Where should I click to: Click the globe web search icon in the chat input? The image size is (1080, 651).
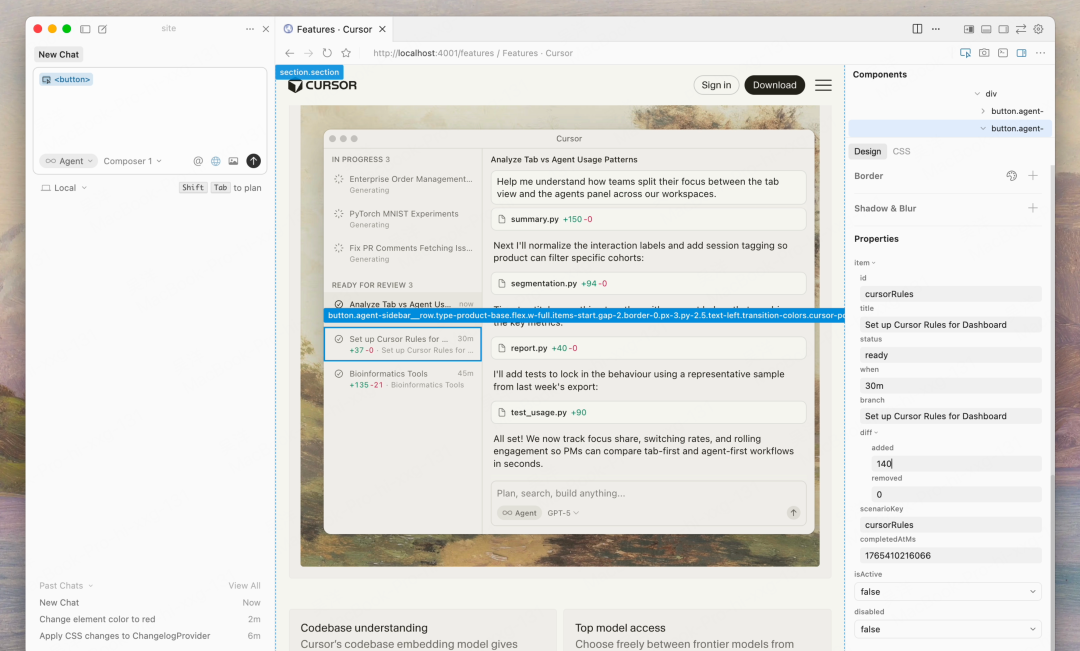click(216, 161)
